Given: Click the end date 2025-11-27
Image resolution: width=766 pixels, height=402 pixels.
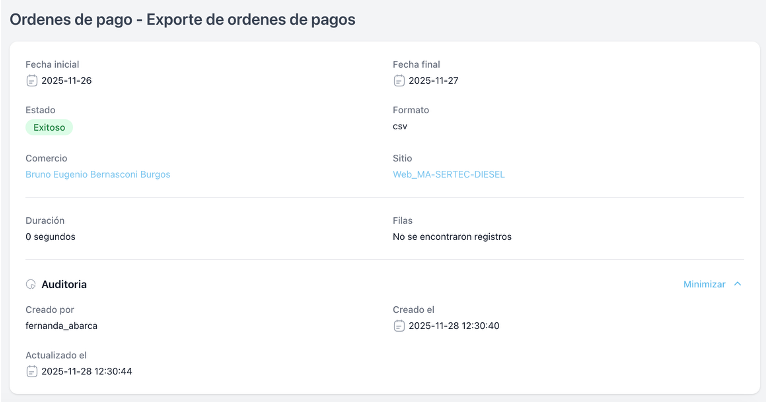Looking at the screenshot, I should pos(433,81).
